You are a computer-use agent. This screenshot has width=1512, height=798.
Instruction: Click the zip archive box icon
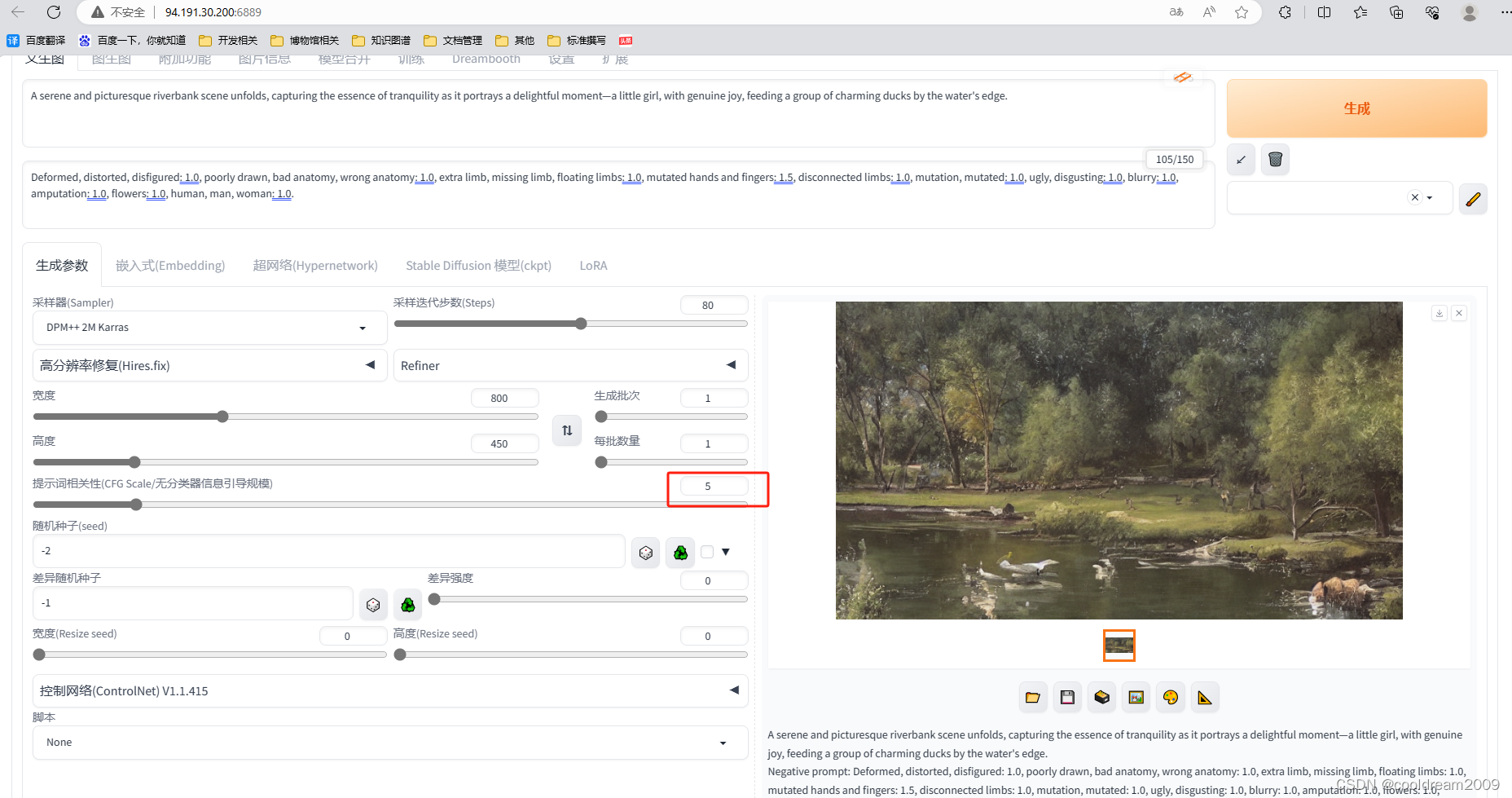point(1101,697)
